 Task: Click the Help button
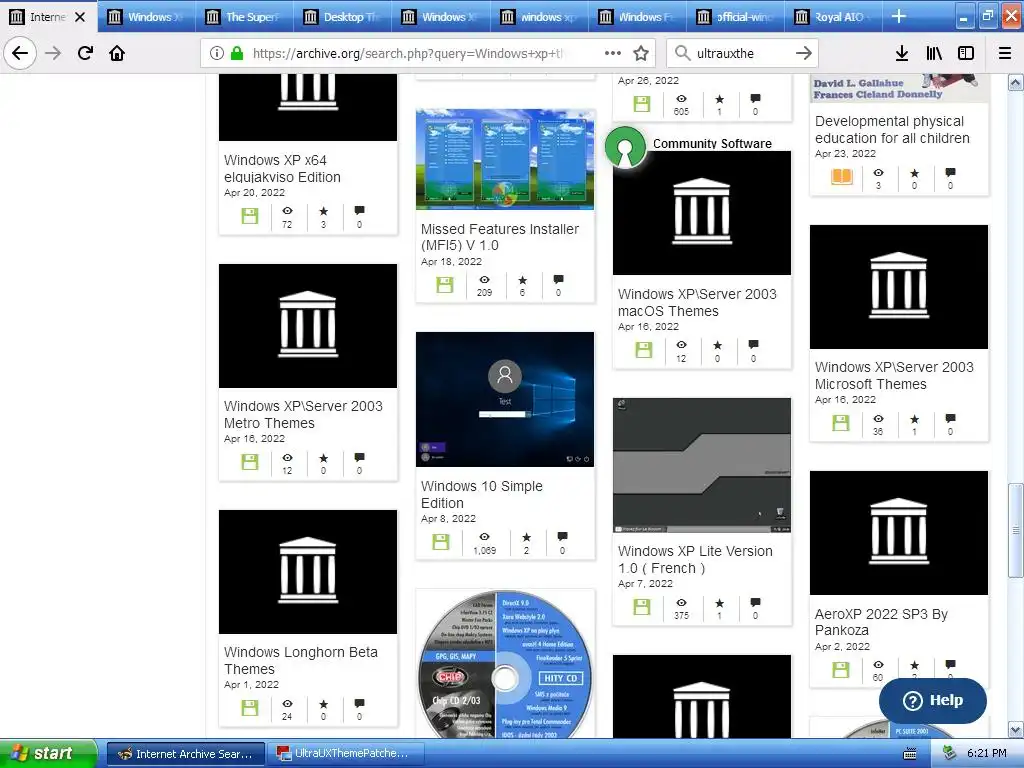[x=933, y=701]
